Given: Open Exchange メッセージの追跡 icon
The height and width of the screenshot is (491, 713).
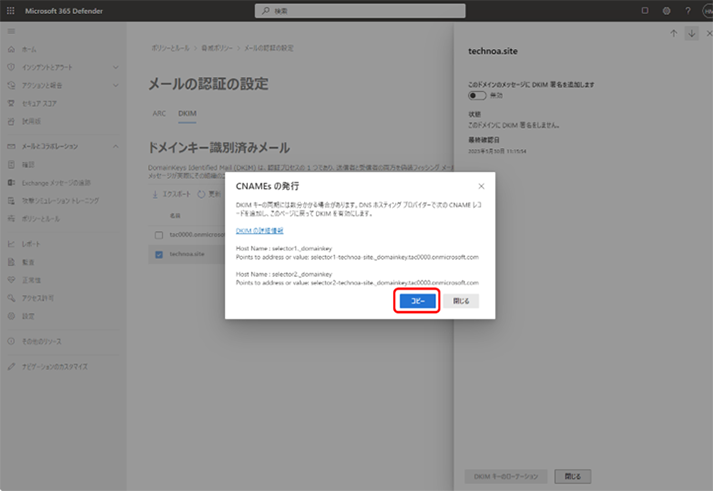Looking at the screenshot, I should pos(11,182).
